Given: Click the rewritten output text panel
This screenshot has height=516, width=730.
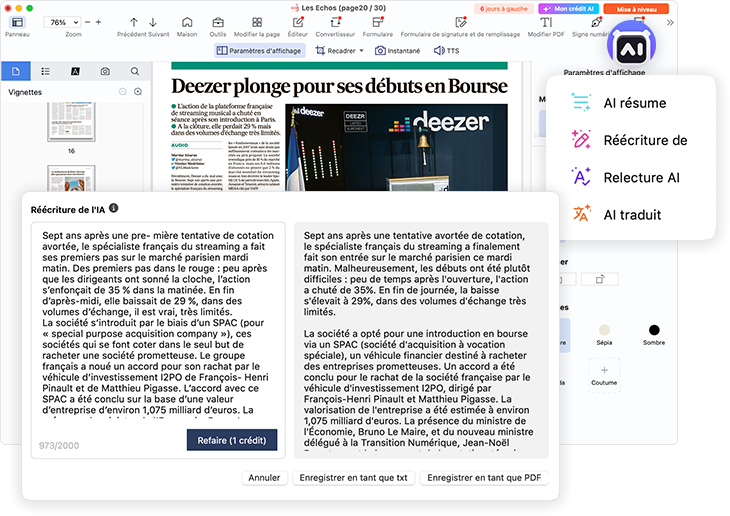Looking at the screenshot, I should 421,340.
